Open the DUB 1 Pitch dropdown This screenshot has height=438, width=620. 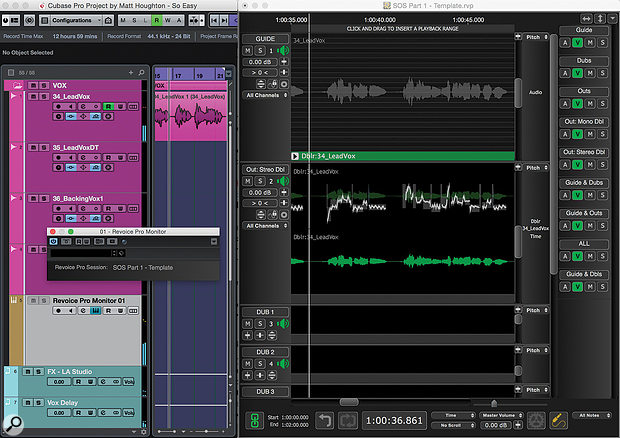point(536,310)
